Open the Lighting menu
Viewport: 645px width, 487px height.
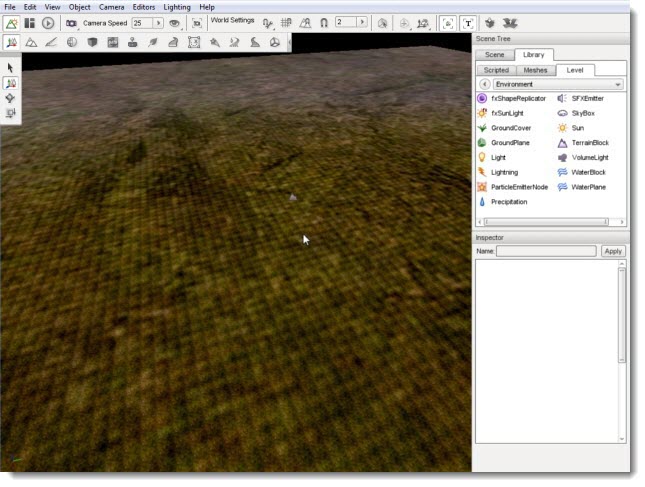(x=177, y=7)
